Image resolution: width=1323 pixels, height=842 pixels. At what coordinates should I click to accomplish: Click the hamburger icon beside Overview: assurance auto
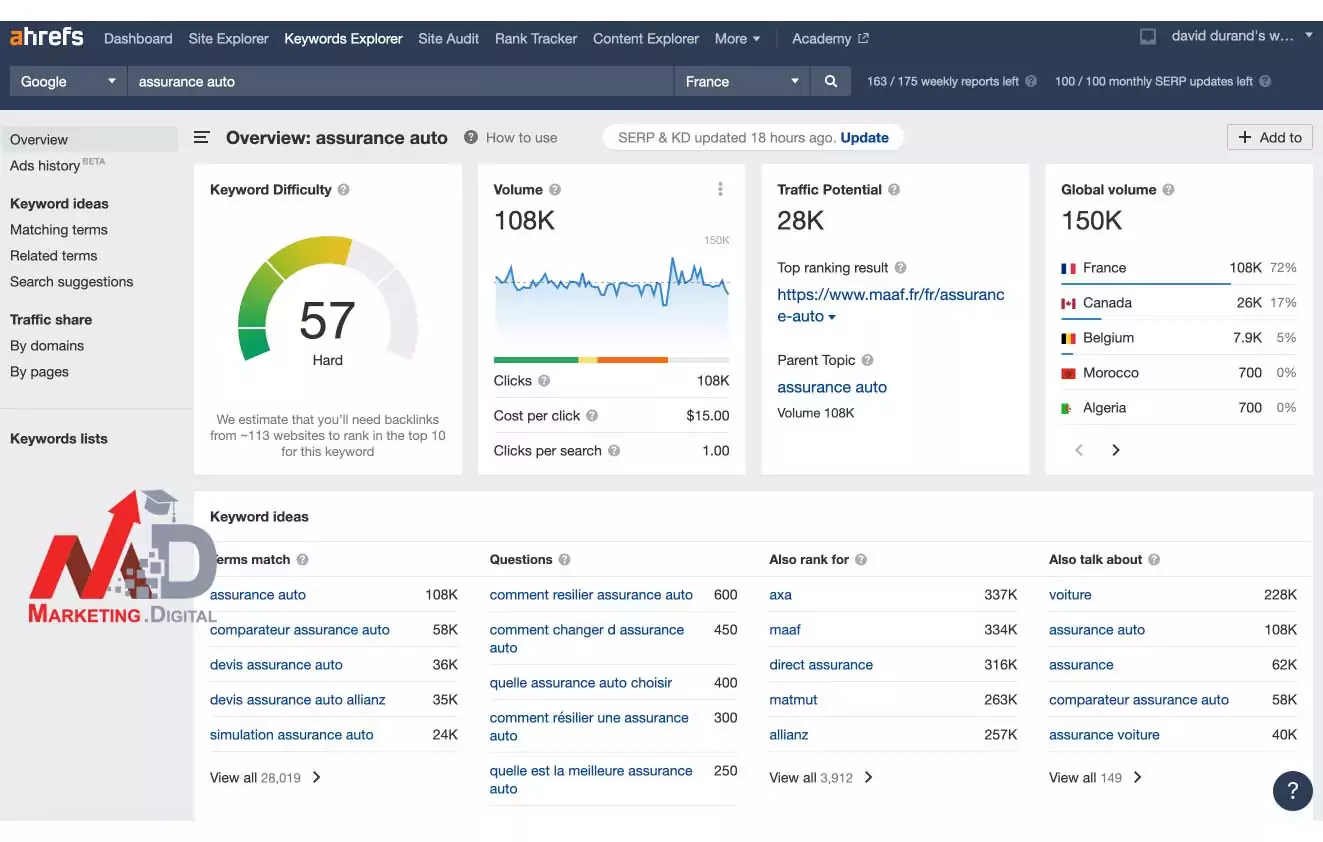tap(201, 137)
